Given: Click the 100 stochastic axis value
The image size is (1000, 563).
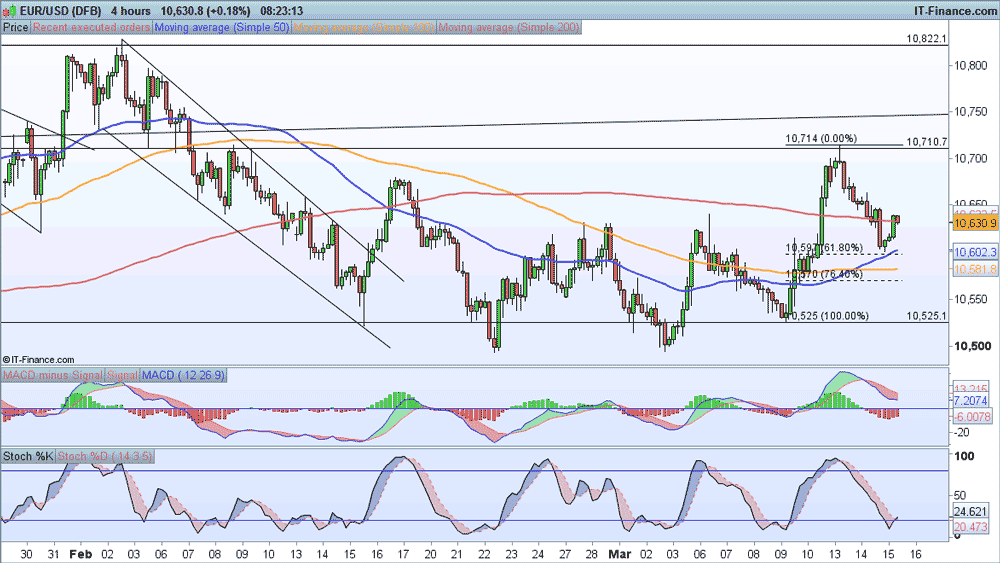Looking at the screenshot, I should (x=964, y=456).
